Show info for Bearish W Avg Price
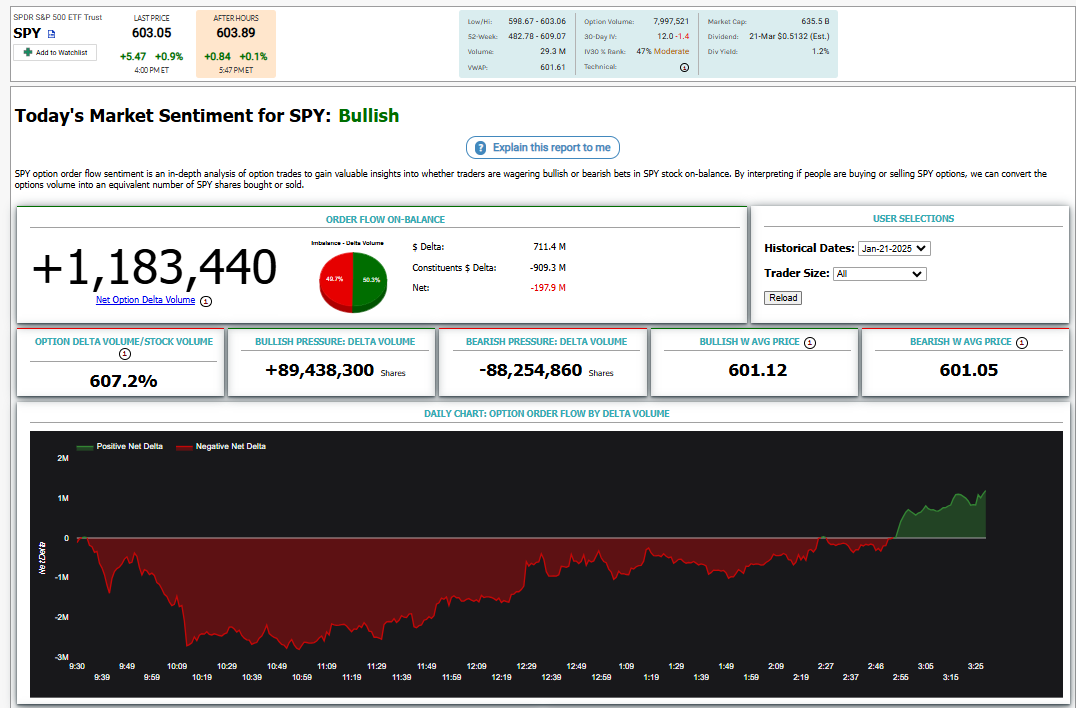 (1022, 342)
